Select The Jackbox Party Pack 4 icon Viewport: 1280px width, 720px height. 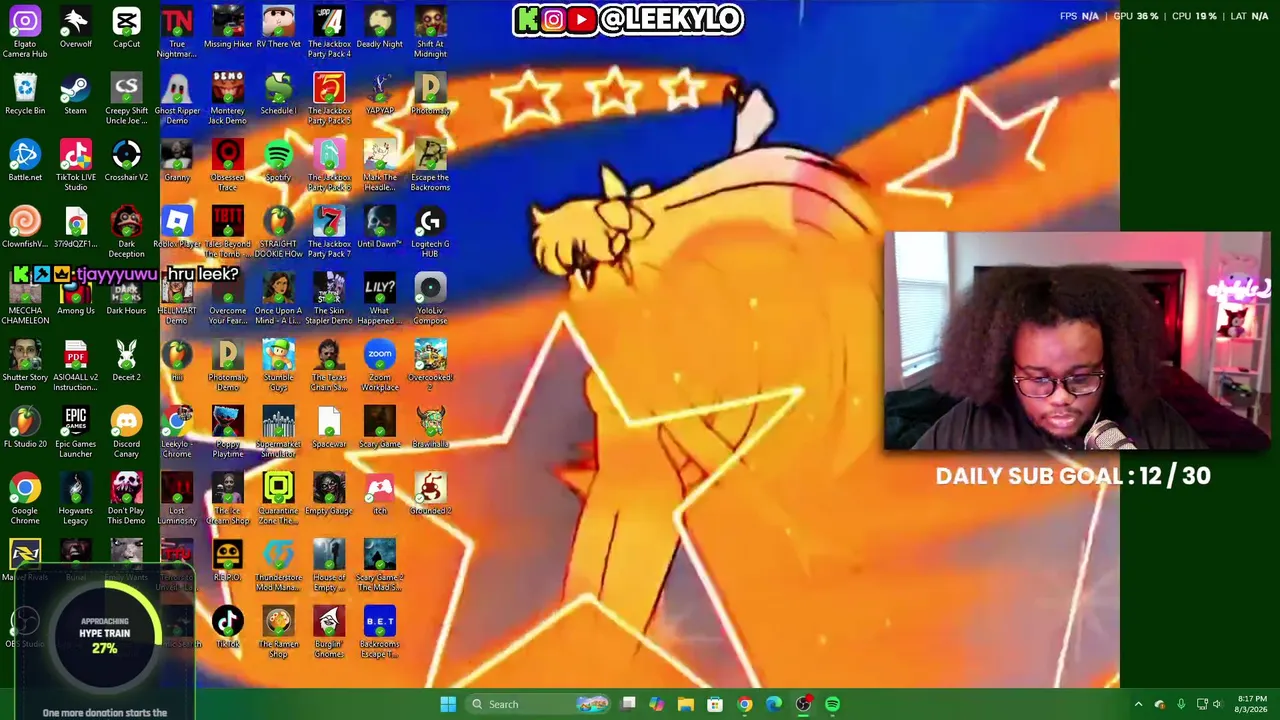(x=329, y=31)
